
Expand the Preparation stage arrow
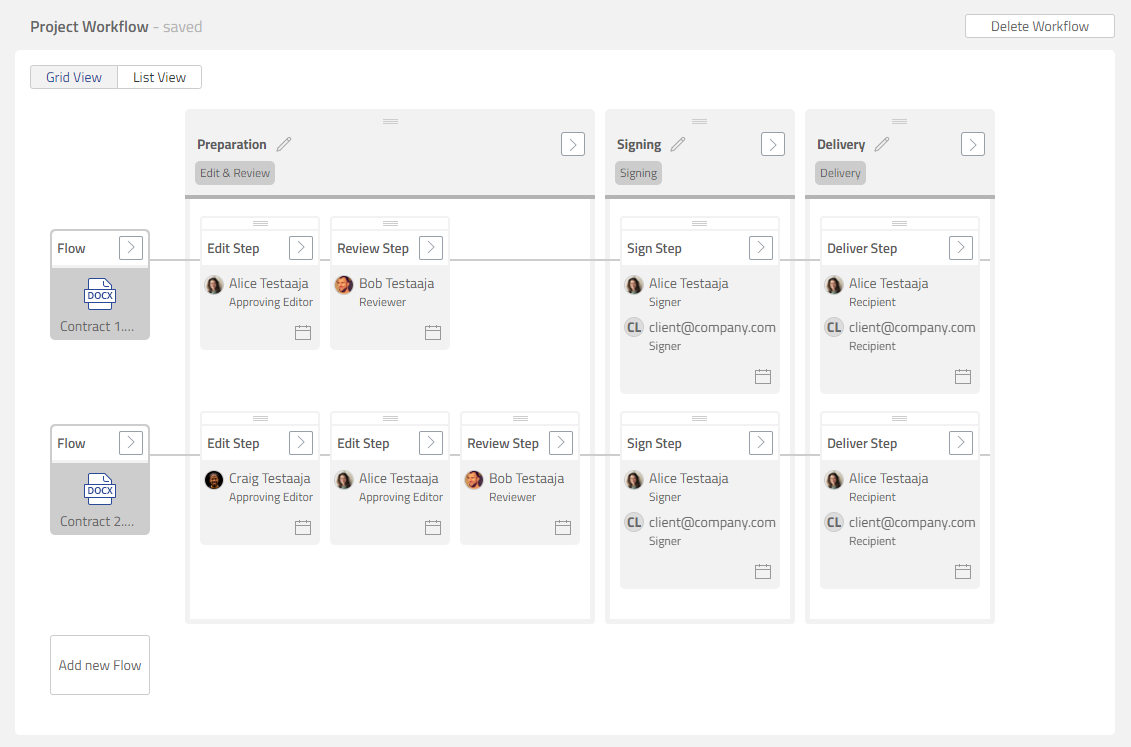tap(572, 144)
